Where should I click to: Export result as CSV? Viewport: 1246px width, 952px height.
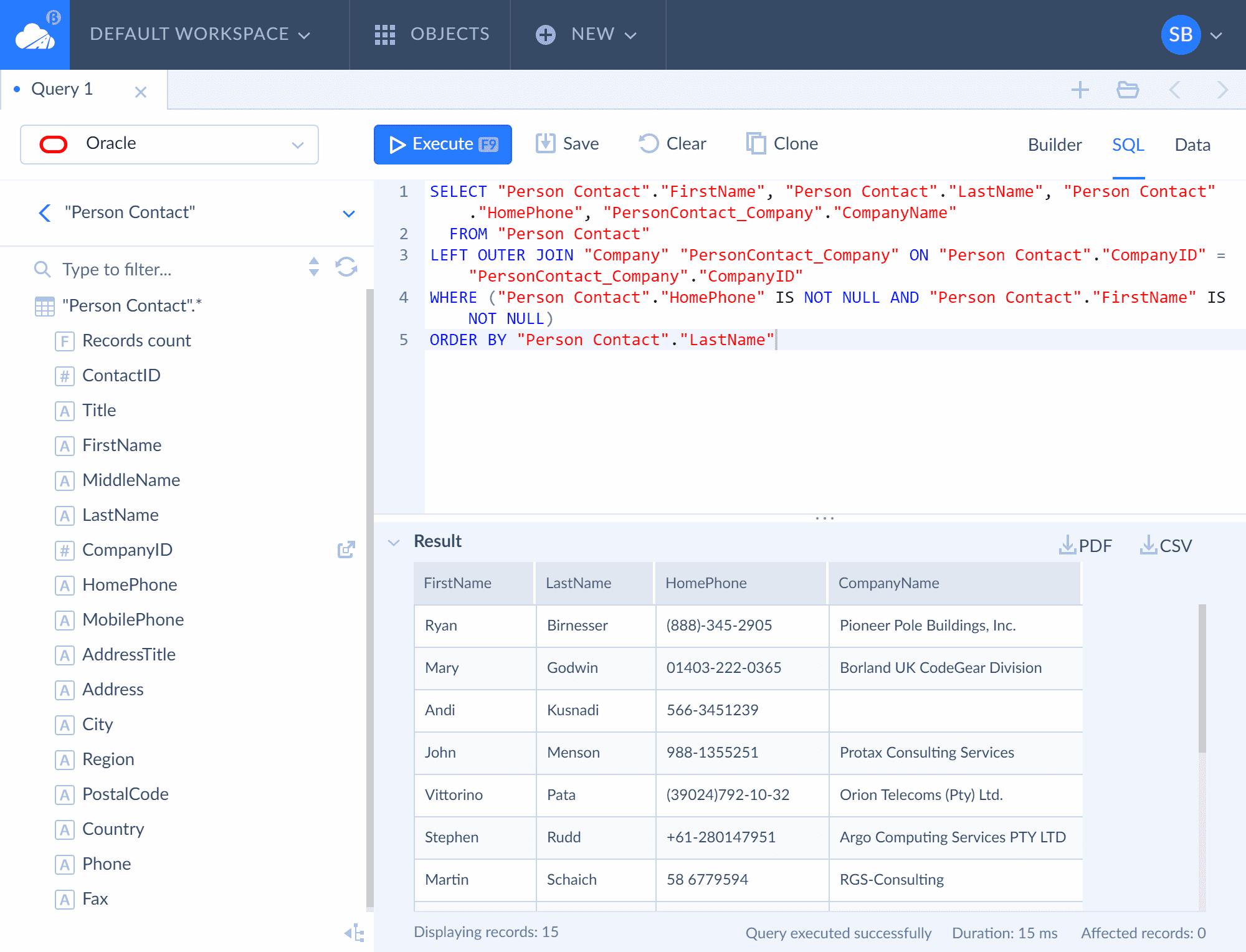(1166, 546)
